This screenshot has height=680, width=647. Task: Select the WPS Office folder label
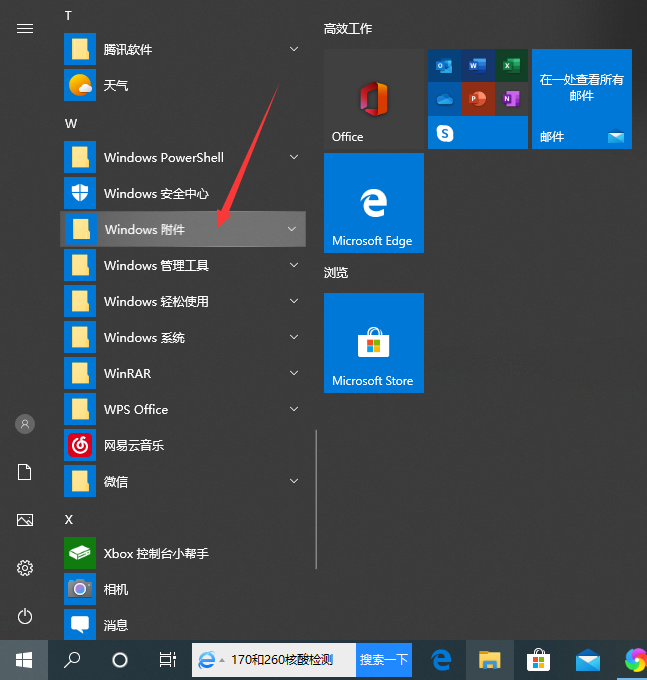tap(136, 409)
